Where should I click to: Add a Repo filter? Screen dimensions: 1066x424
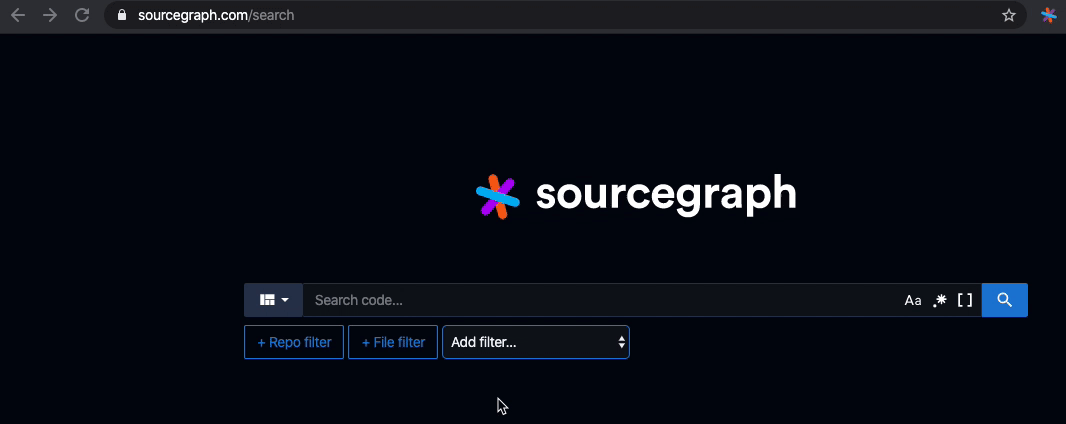point(294,342)
